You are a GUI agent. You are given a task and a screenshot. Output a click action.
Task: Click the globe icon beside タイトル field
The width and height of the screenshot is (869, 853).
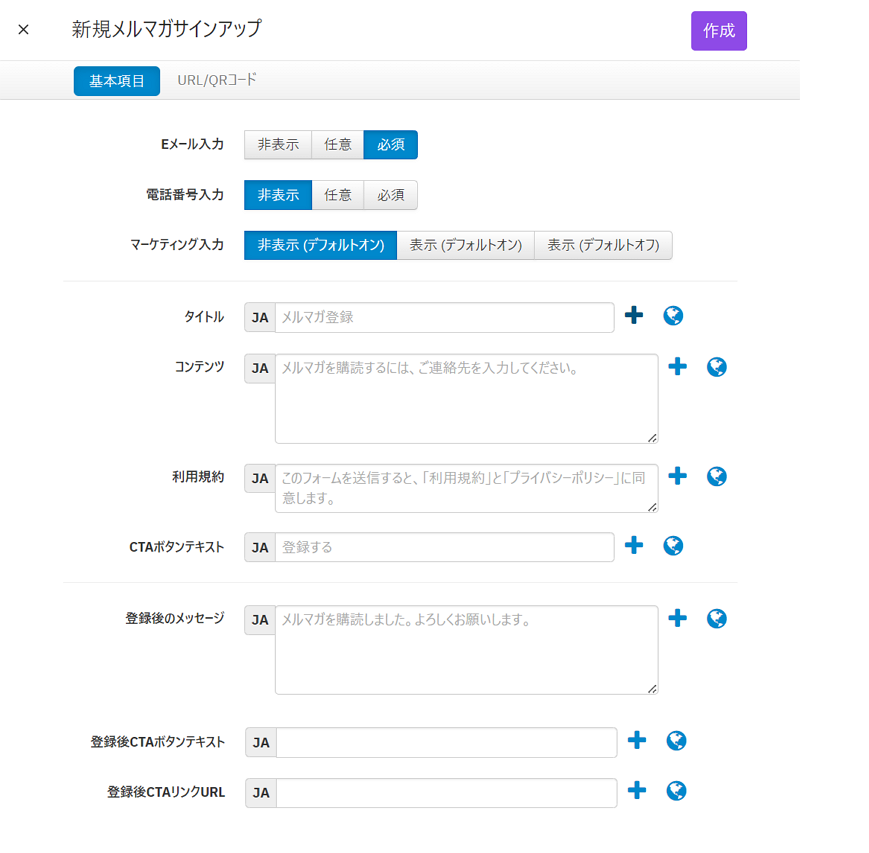tap(673, 316)
